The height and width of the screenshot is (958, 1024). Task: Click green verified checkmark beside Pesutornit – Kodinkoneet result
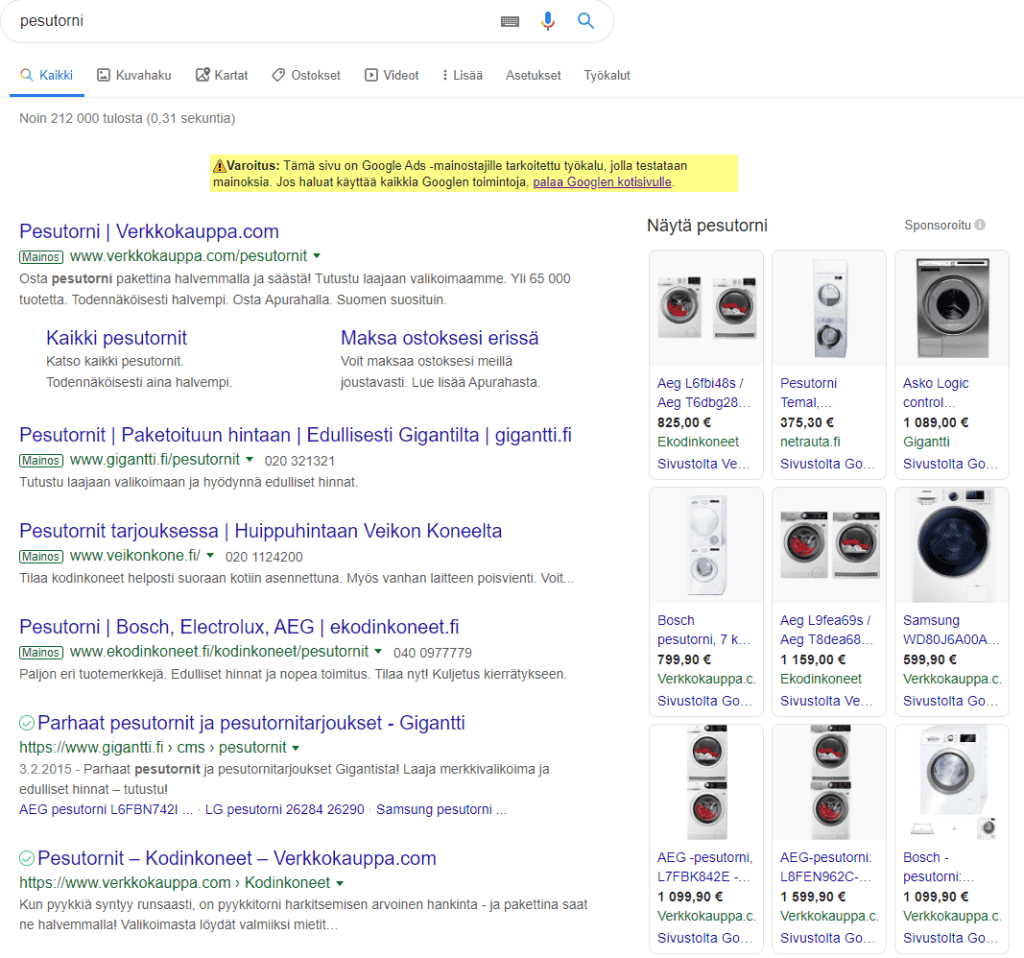27,858
